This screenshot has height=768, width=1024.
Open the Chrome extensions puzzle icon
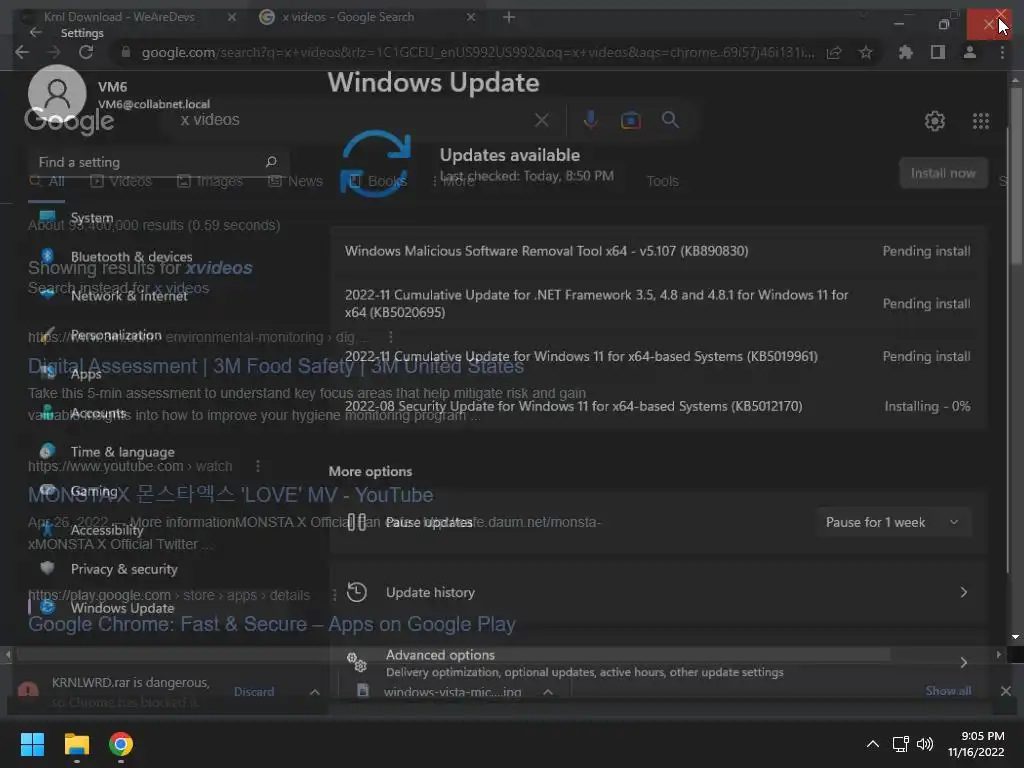tap(905, 52)
